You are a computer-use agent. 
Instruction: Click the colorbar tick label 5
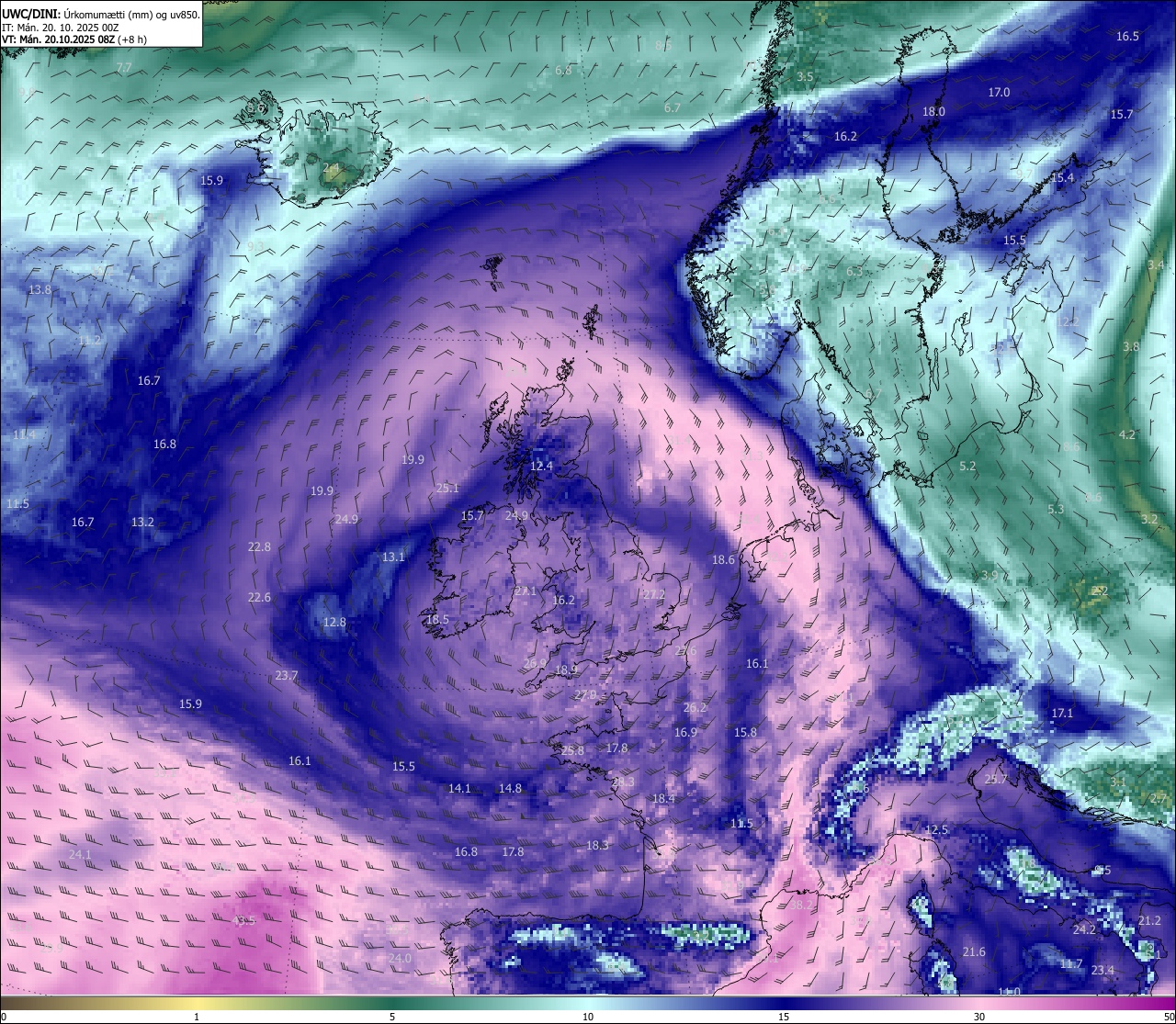(x=392, y=1017)
